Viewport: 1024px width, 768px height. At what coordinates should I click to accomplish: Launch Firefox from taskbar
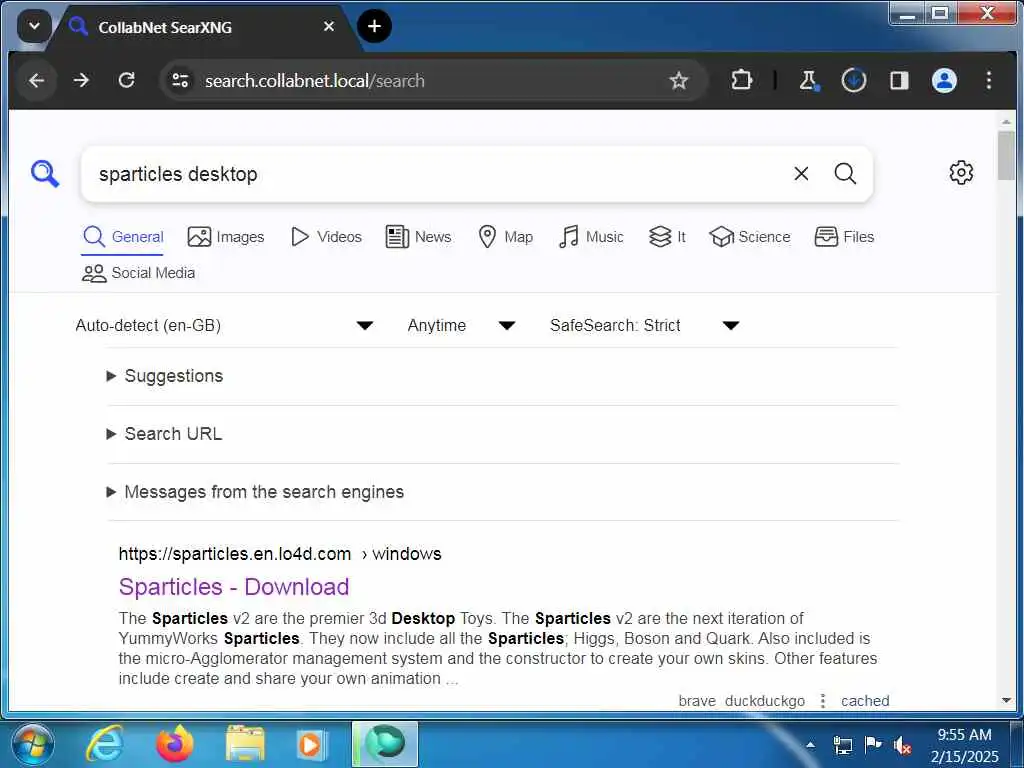pos(175,744)
